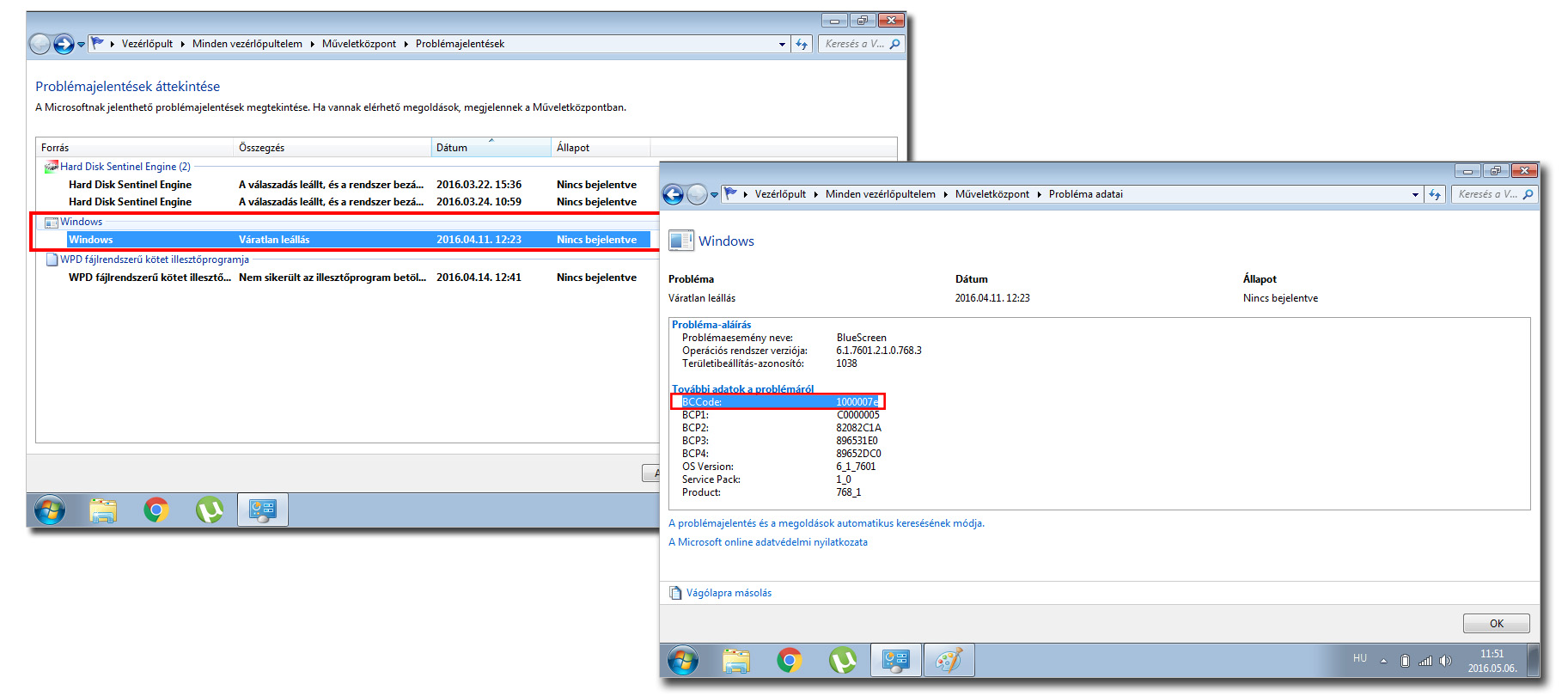
Task: Click the network signal icon in system tray
Action: point(1425,661)
